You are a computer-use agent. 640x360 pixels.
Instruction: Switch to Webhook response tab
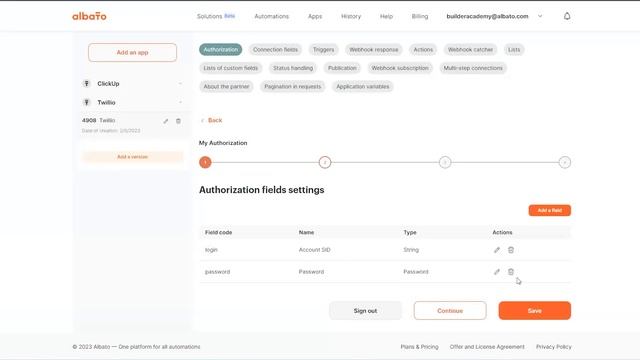(x=373, y=50)
